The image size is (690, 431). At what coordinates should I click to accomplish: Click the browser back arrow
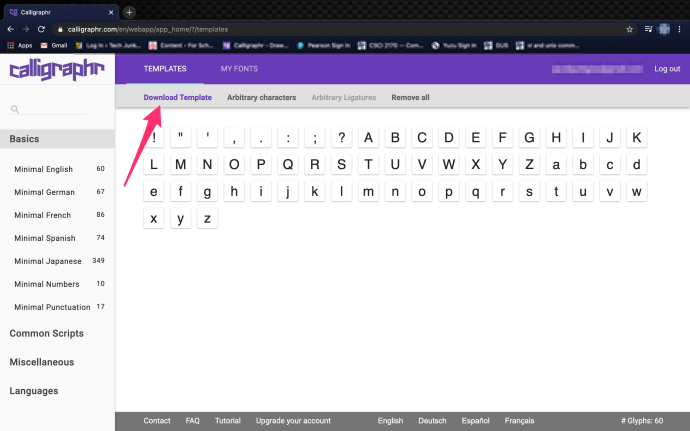pyautogui.click(x=11, y=29)
